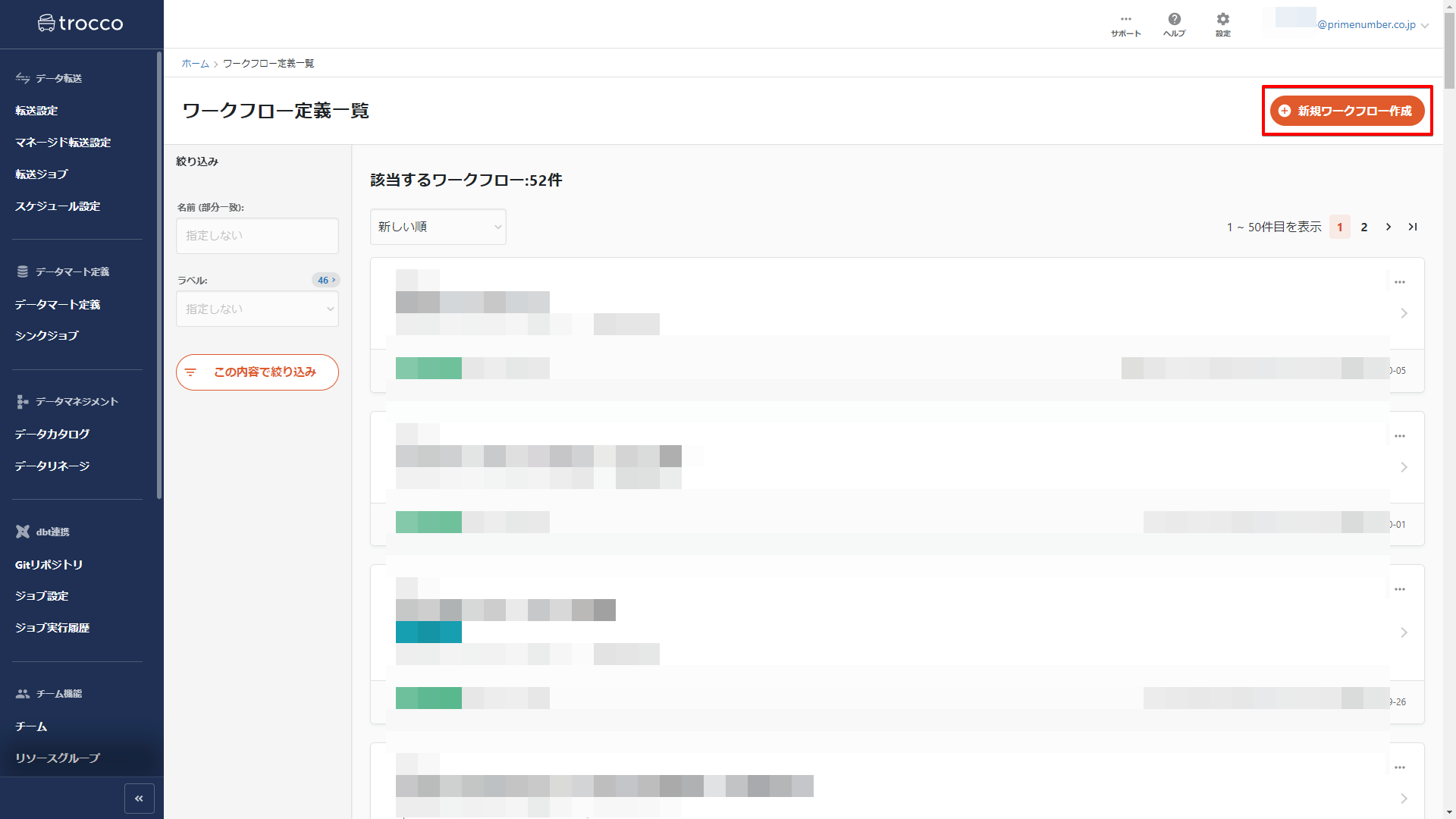Open データカタログ in sidebar
This screenshot has height=819, width=1456.
tap(52, 435)
